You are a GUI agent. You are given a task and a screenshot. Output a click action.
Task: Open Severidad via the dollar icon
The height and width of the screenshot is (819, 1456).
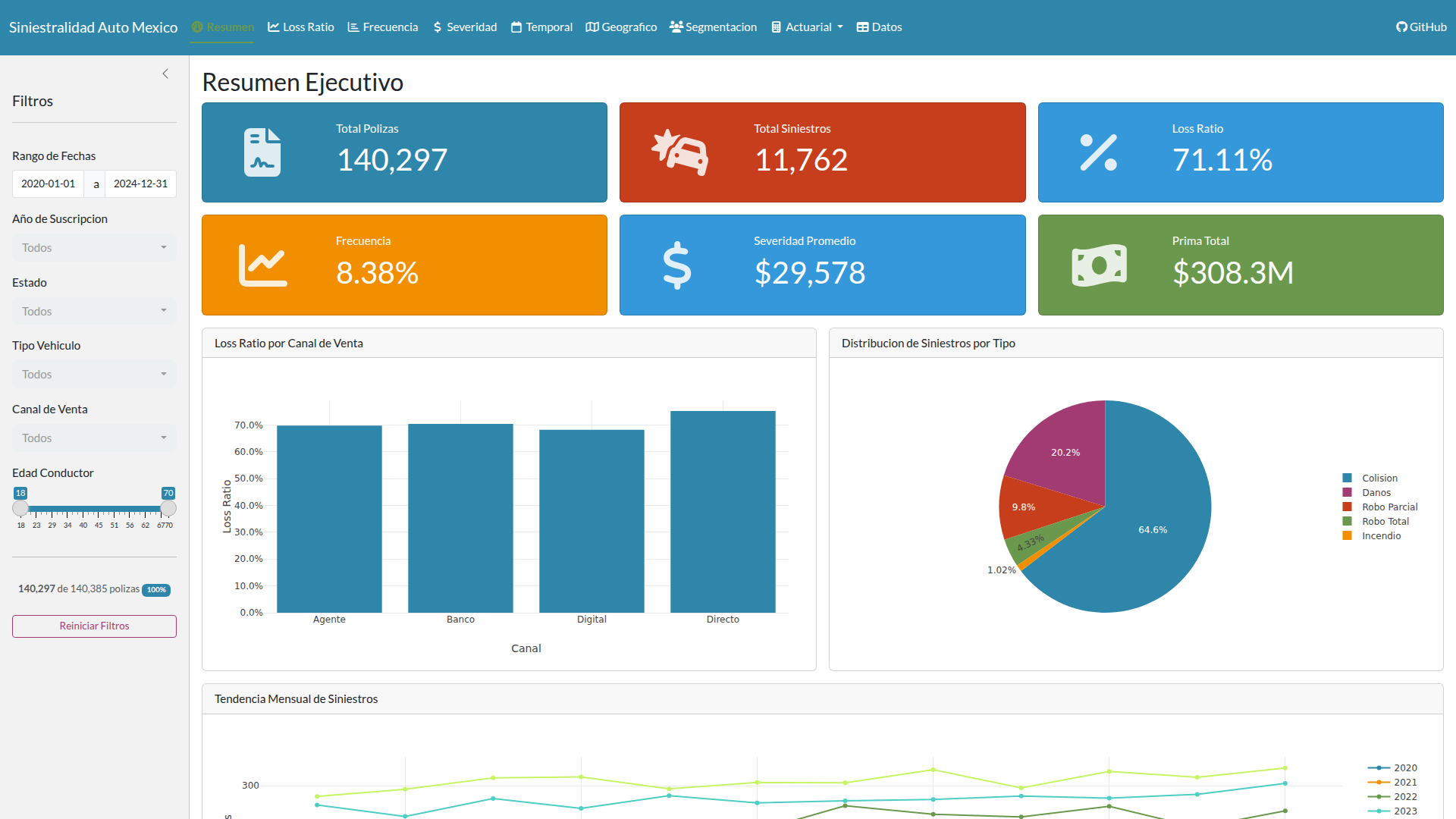point(437,27)
